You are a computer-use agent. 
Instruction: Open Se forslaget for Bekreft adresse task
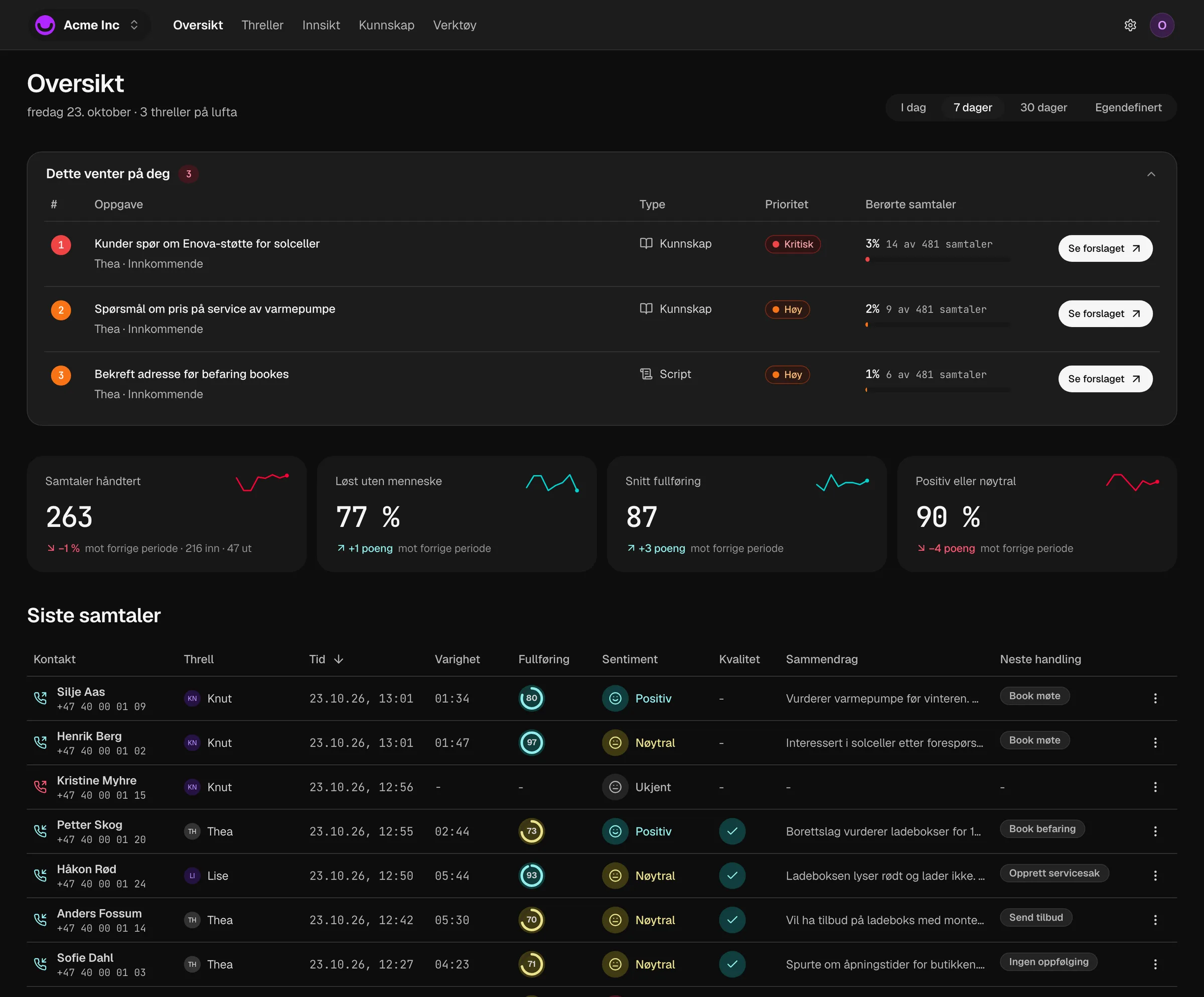[1105, 379]
